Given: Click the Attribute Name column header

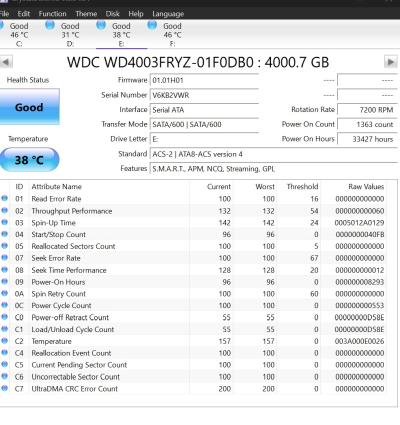Looking at the screenshot, I should pyautogui.click(x=56, y=187).
